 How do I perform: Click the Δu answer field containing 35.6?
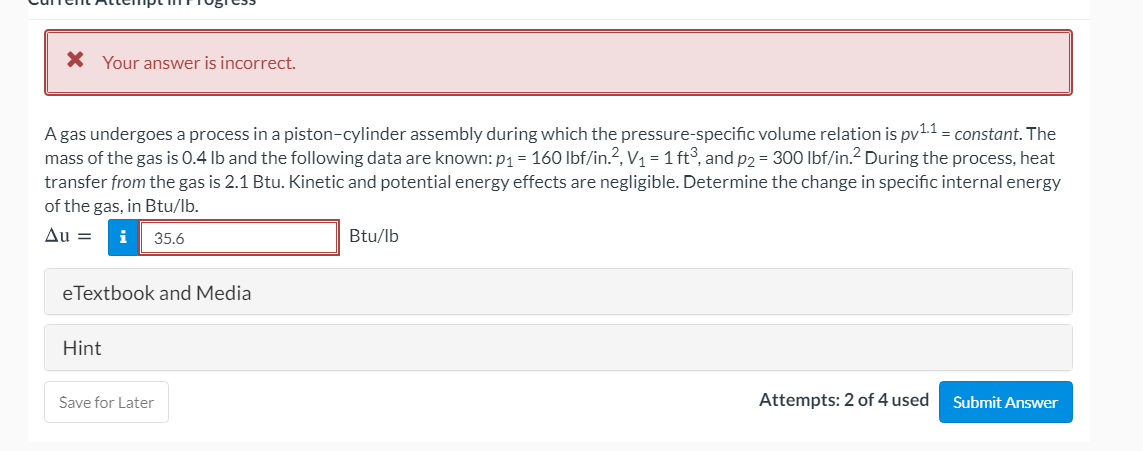click(x=238, y=238)
